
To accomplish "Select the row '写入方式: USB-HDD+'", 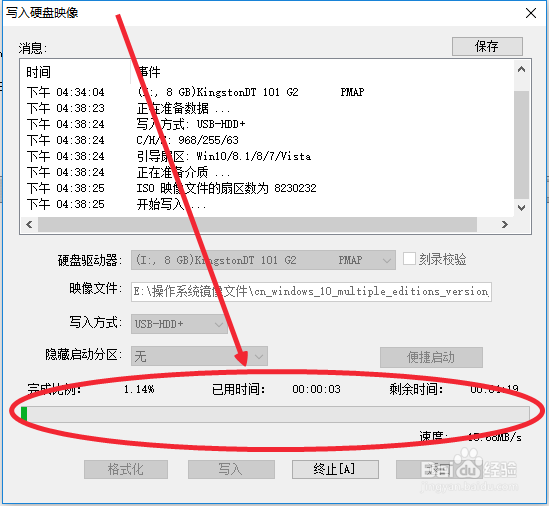I will 268,124.
